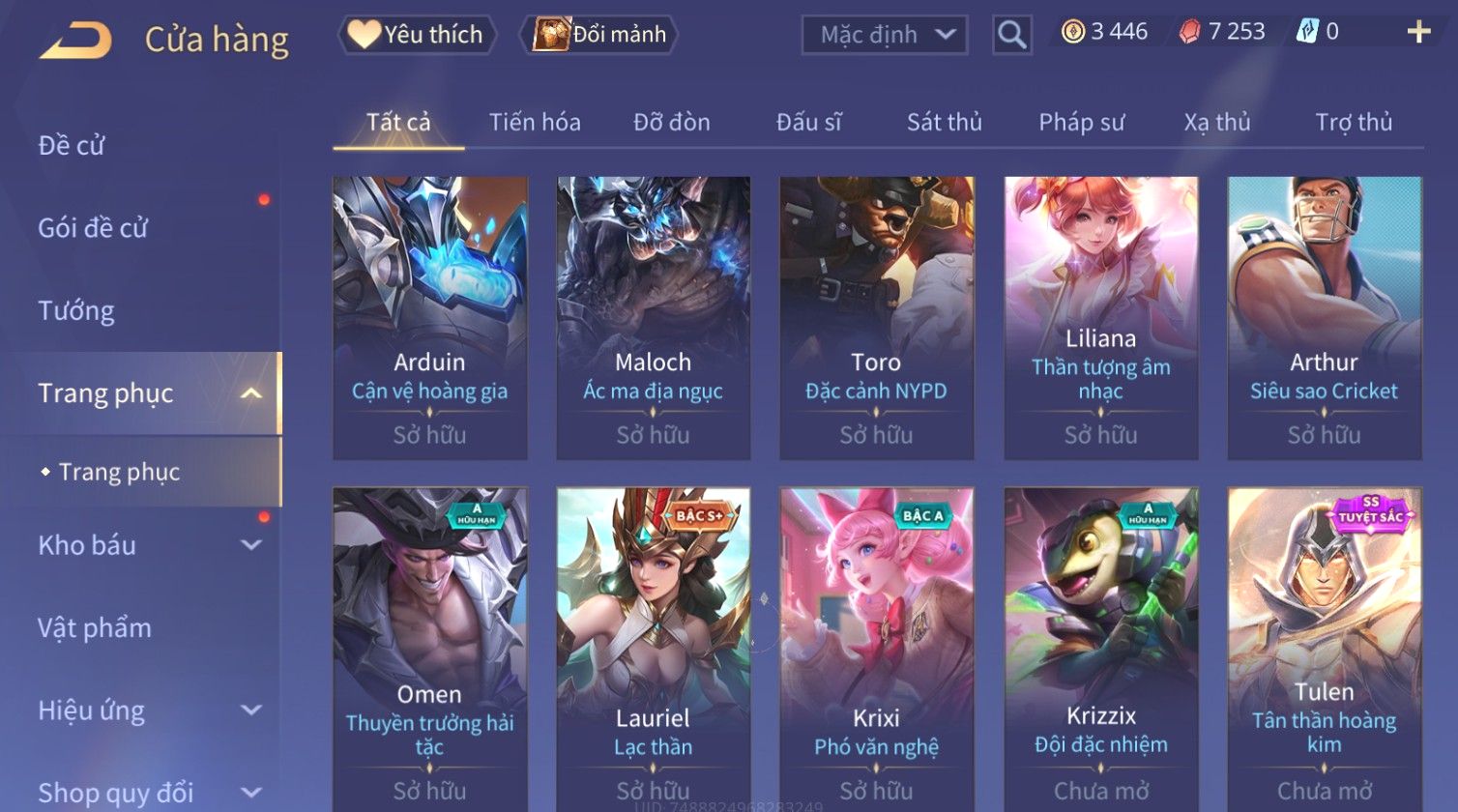
Task: Click the blue voucher ticket icon
Action: click(1306, 32)
